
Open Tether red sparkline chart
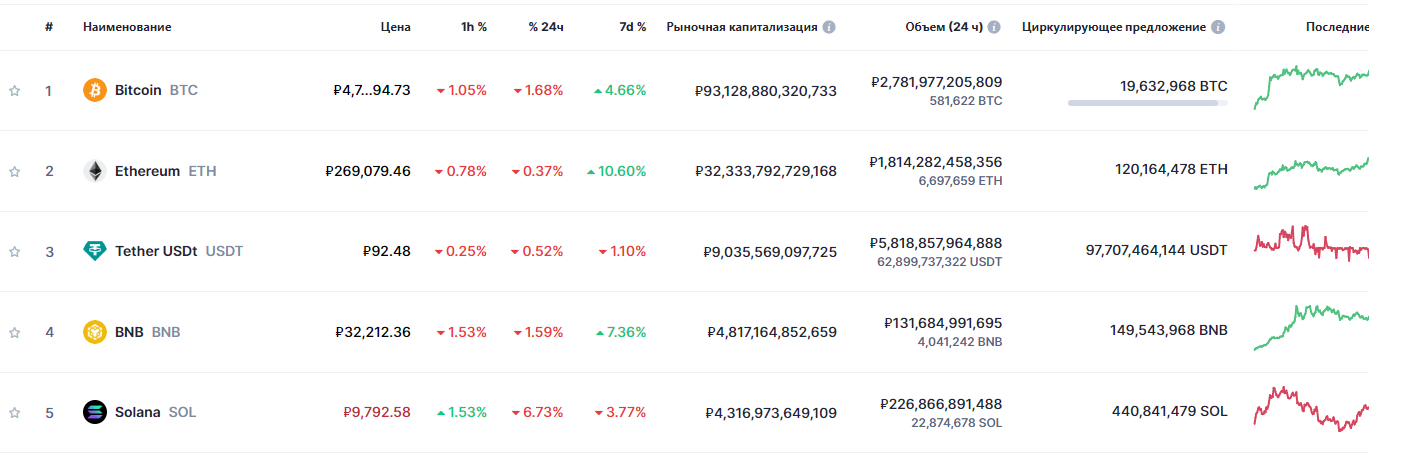click(1311, 243)
